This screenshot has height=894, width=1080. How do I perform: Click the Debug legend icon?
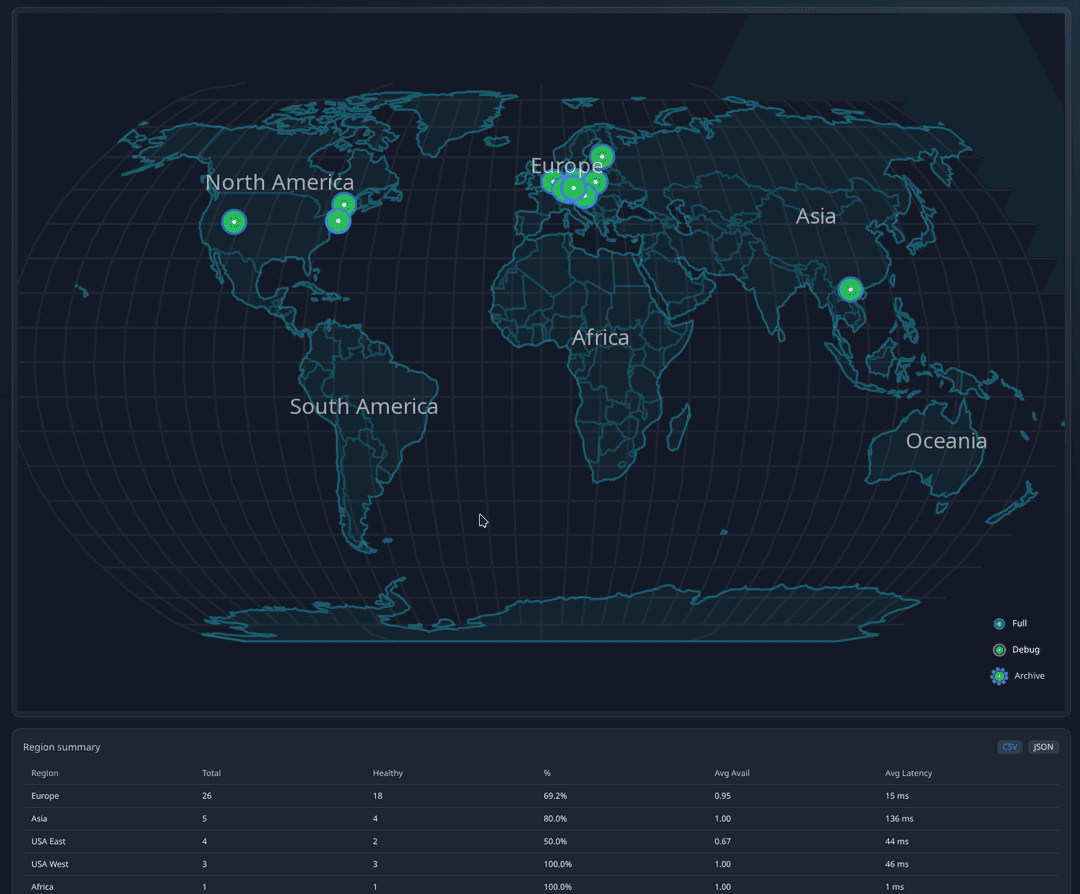pyautogui.click(x=998, y=649)
